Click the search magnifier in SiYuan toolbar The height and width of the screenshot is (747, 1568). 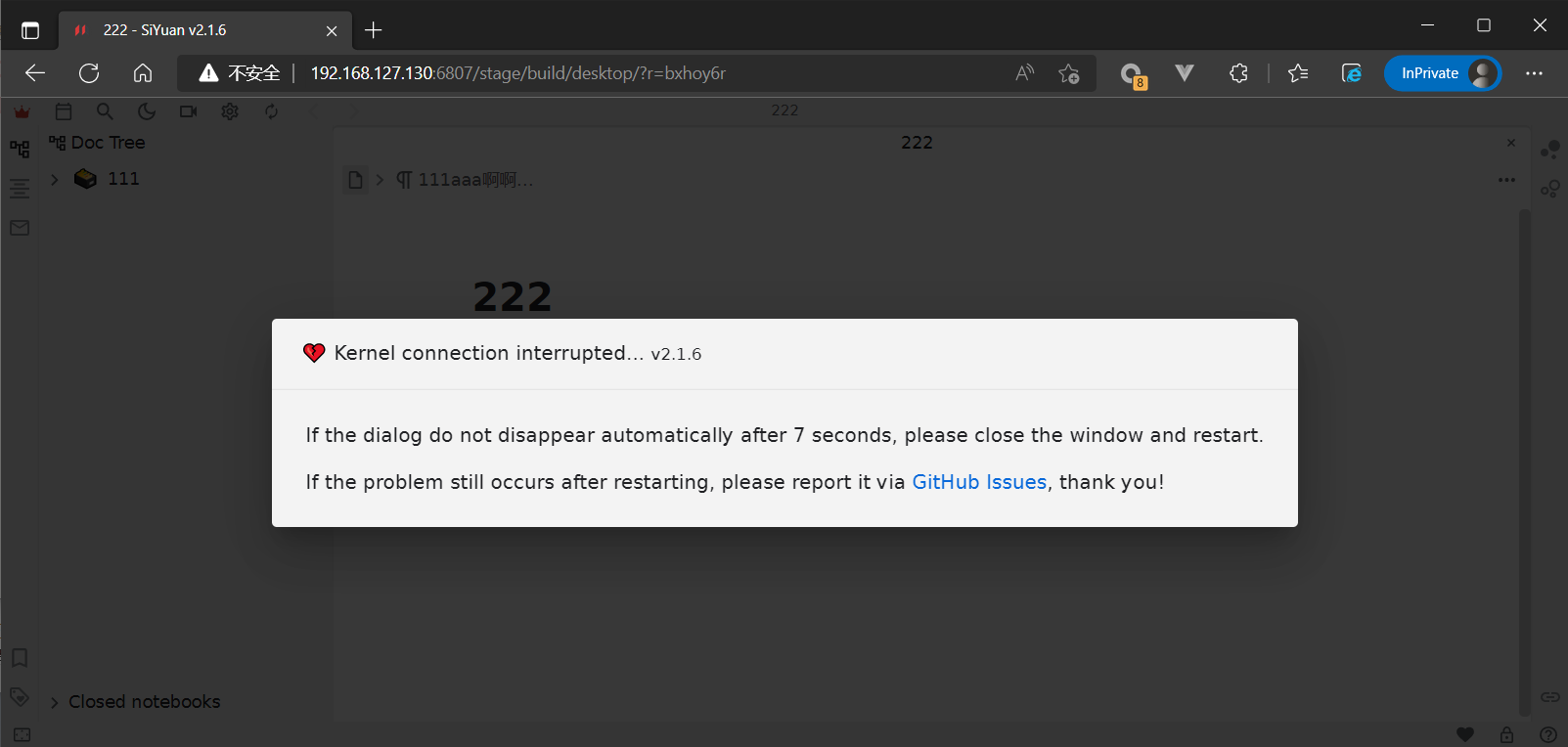(x=105, y=111)
